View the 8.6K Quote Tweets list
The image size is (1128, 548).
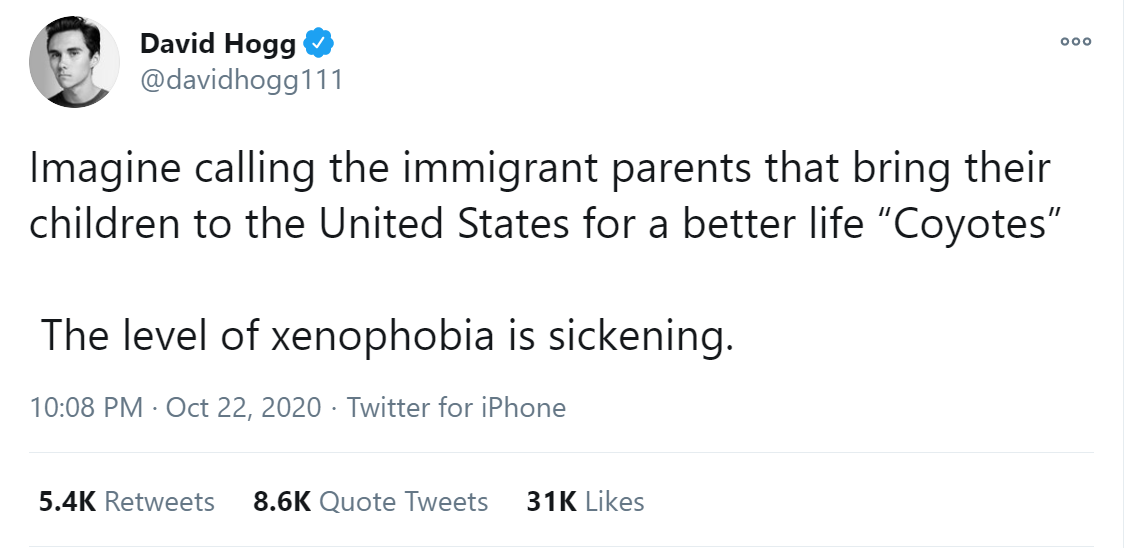tap(371, 501)
